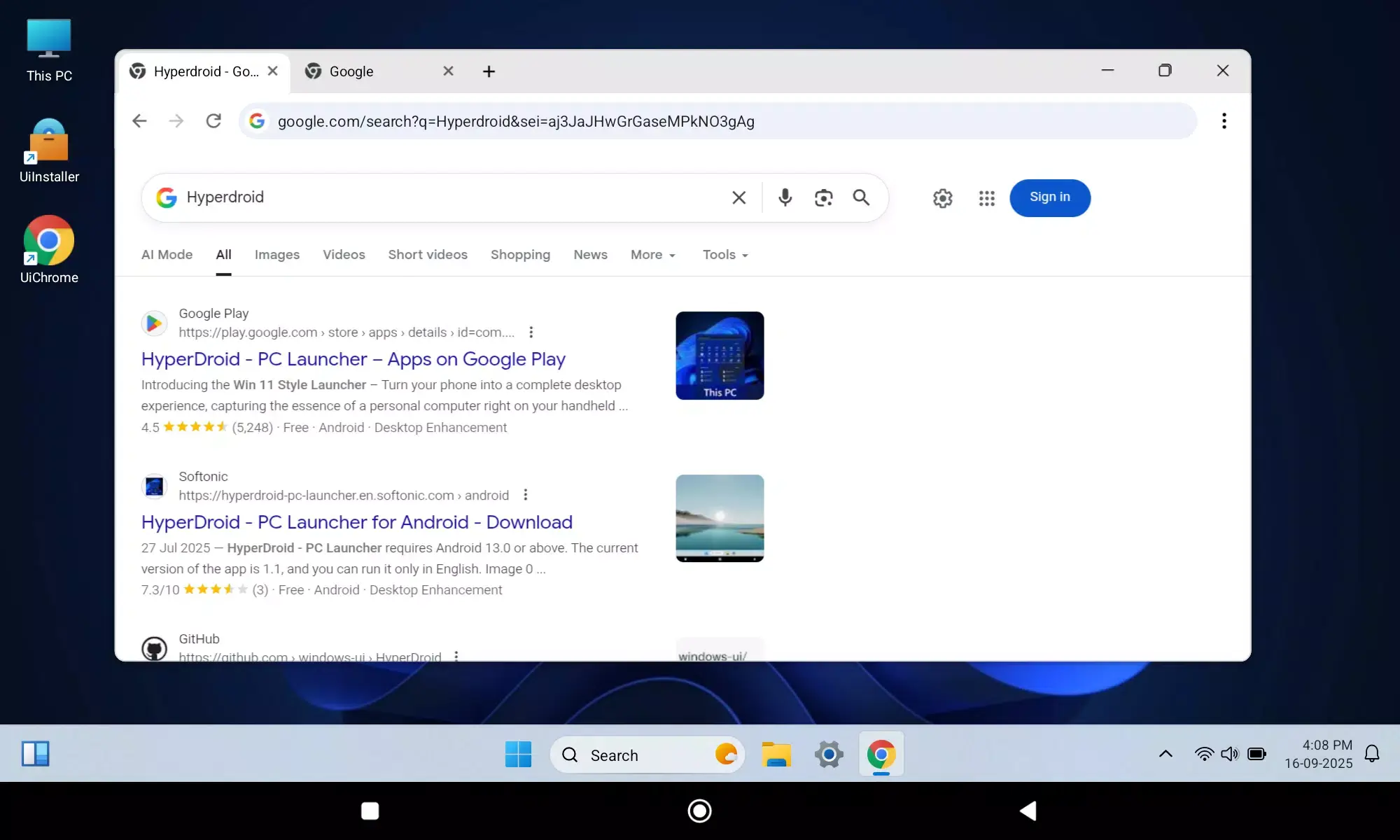The image size is (1400, 840).
Task: Open the HyperDroid Google Play result link
Action: click(x=353, y=359)
